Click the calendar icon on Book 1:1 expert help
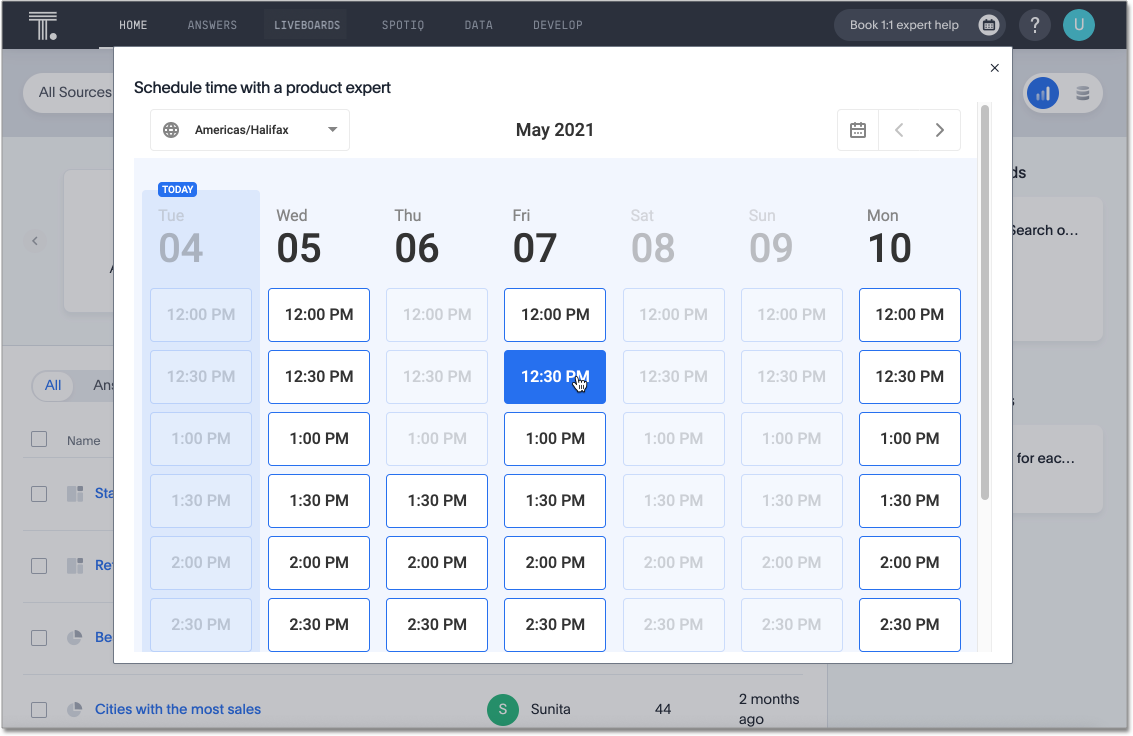The width and height of the screenshot is (1133, 736). [x=988, y=24]
